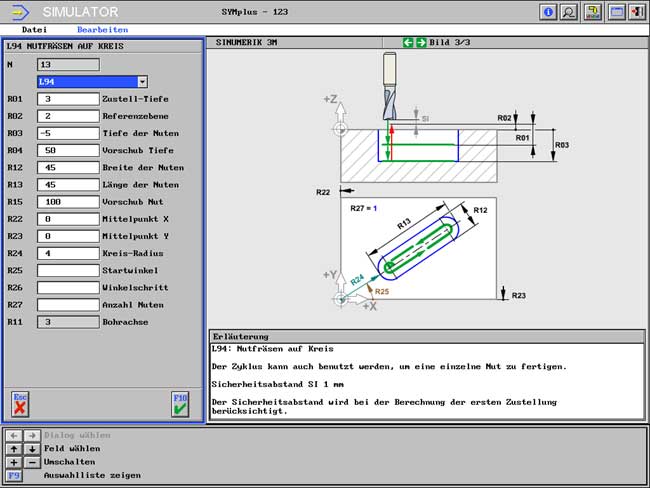The height and width of the screenshot is (488, 650).
Task: Open the Bearbeiten menu
Action: pyautogui.click(x=104, y=30)
